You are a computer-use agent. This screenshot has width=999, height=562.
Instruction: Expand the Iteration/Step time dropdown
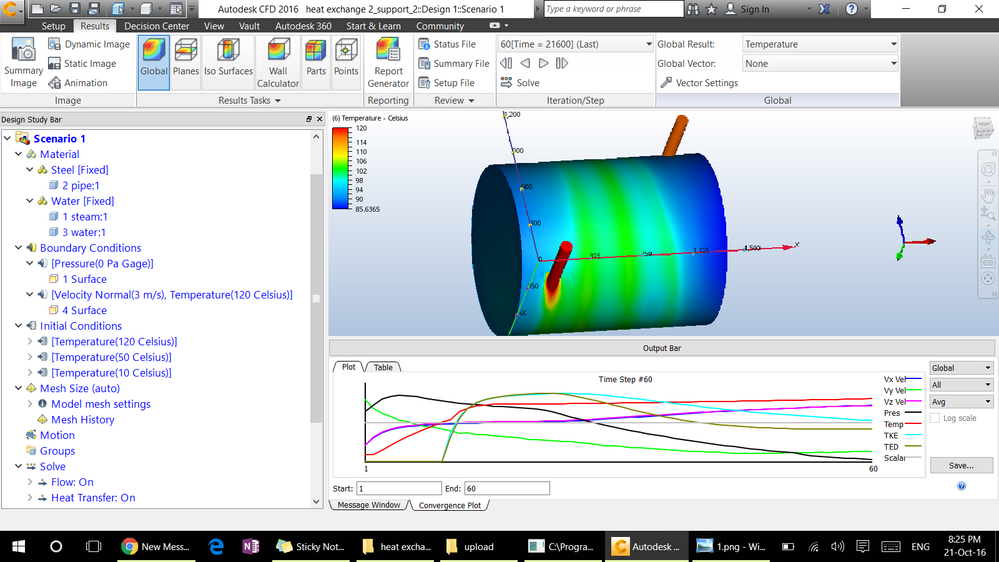575,44
